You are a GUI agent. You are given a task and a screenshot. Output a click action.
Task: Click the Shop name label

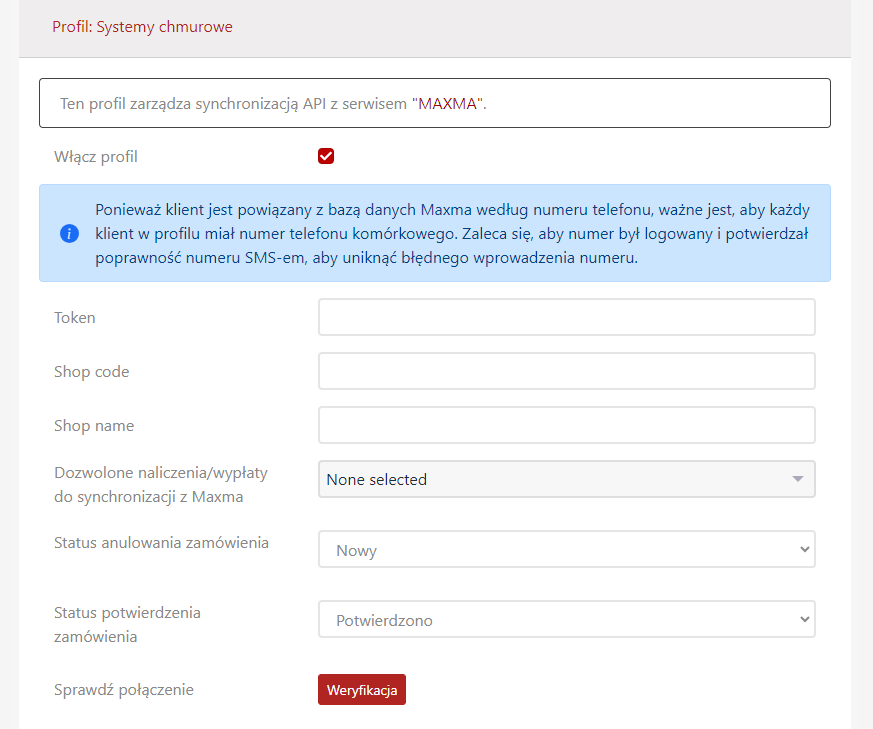coord(94,425)
